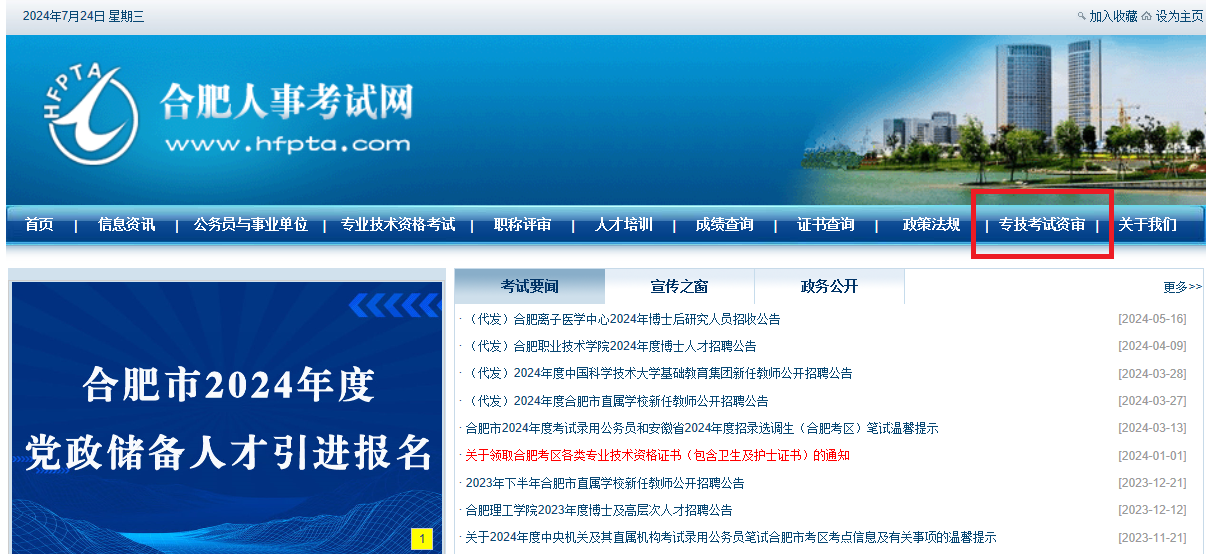The image size is (1207, 554).
Task: Open the 首页 menu item
Action: coord(39,225)
